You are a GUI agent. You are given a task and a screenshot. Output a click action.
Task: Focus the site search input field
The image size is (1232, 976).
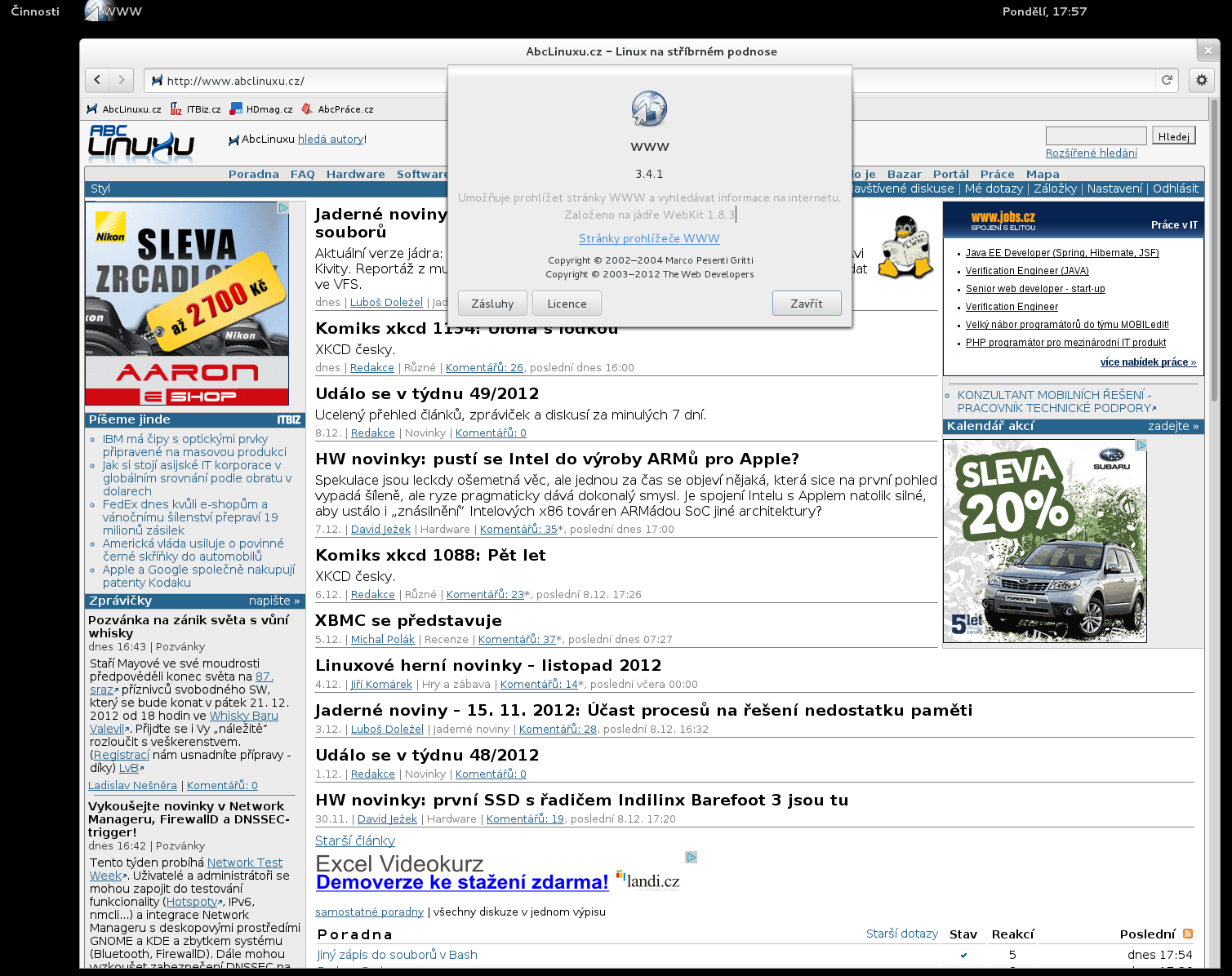tap(1096, 136)
